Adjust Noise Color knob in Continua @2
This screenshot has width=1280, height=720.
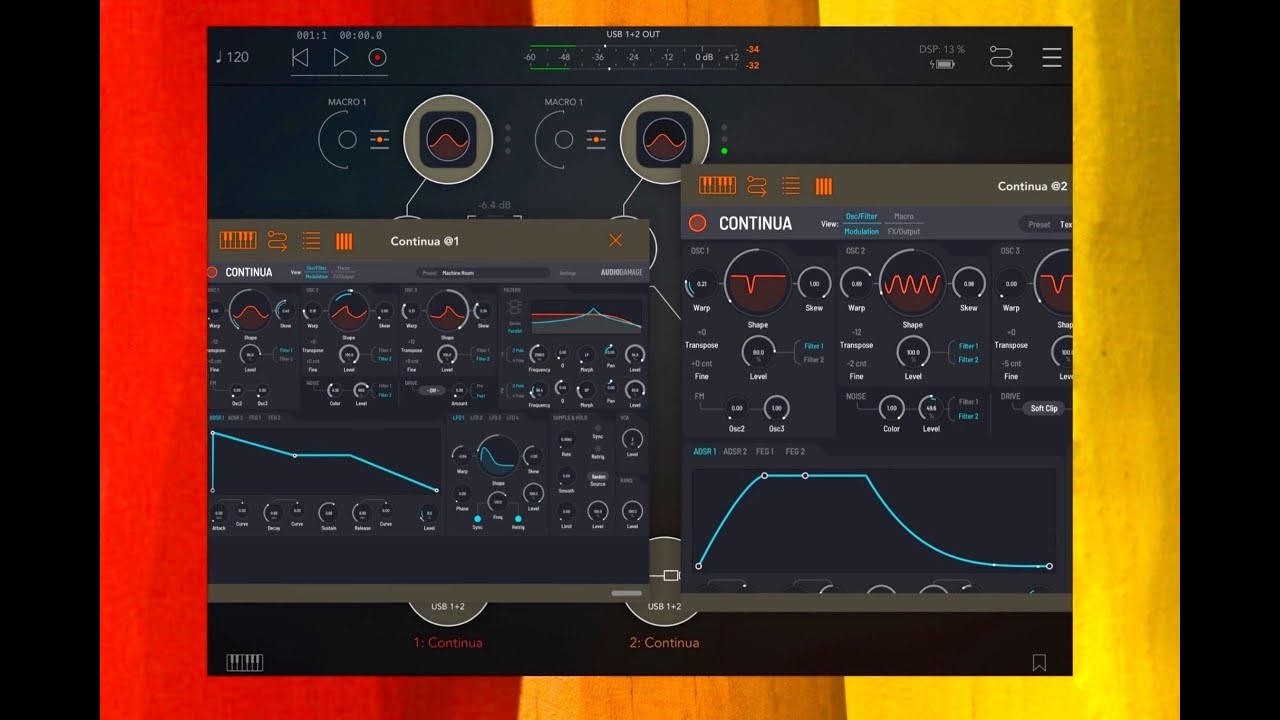(x=891, y=408)
